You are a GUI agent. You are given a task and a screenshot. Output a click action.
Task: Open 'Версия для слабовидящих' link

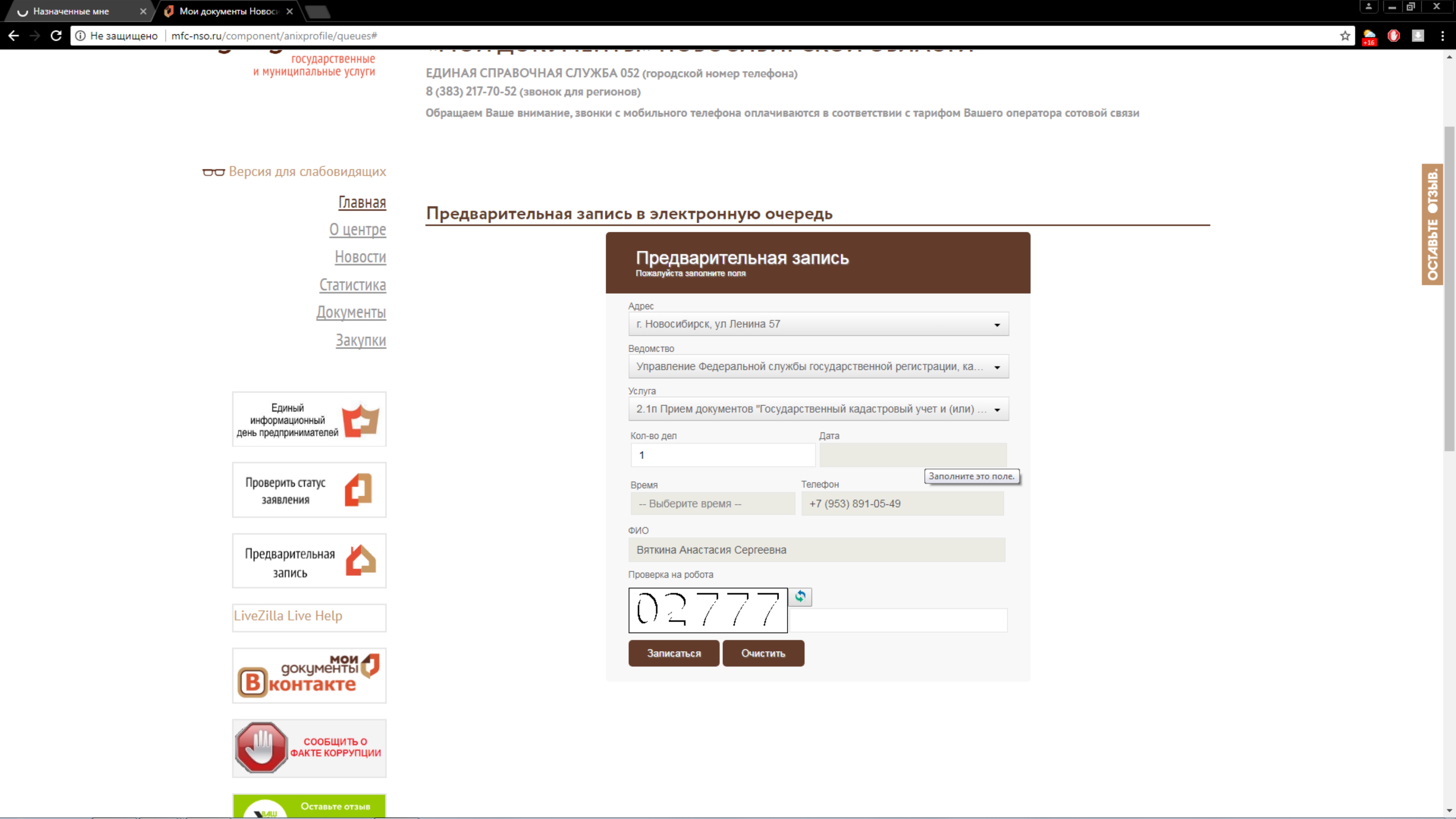coord(307,172)
